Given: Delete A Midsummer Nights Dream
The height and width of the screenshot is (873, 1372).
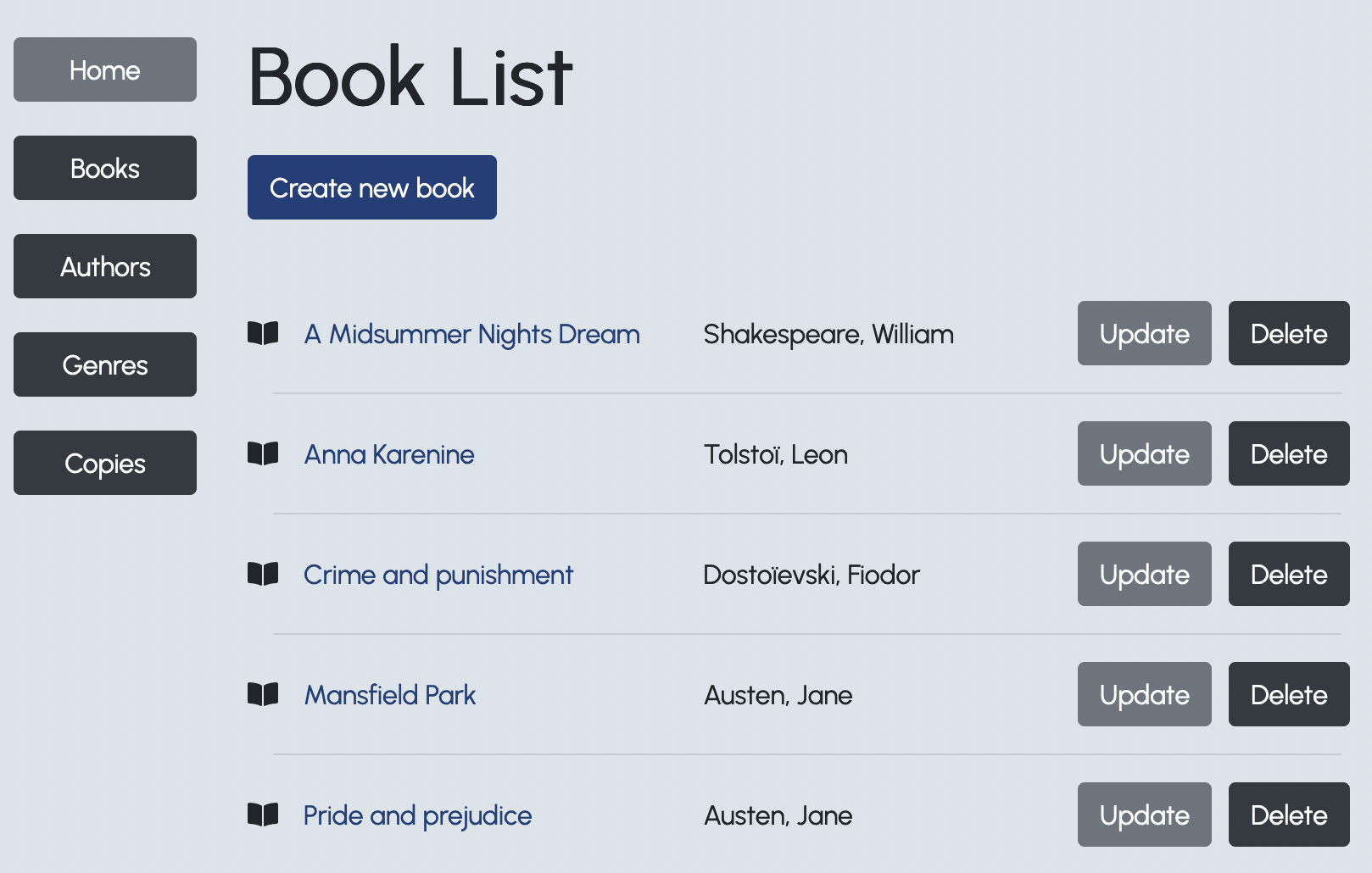Looking at the screenshot, I should pos(1289,333).
